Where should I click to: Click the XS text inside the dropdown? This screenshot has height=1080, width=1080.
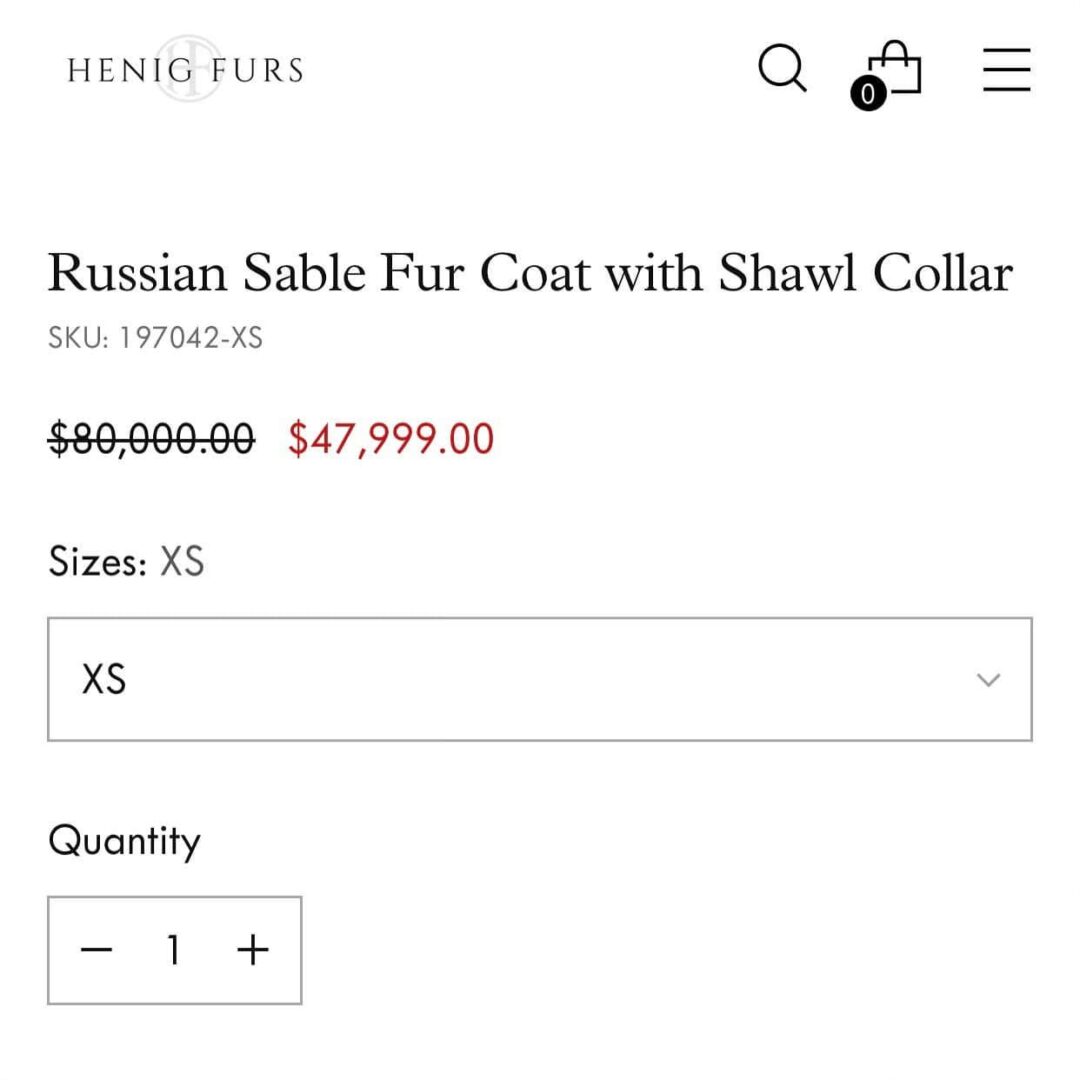tap(104, 680)
